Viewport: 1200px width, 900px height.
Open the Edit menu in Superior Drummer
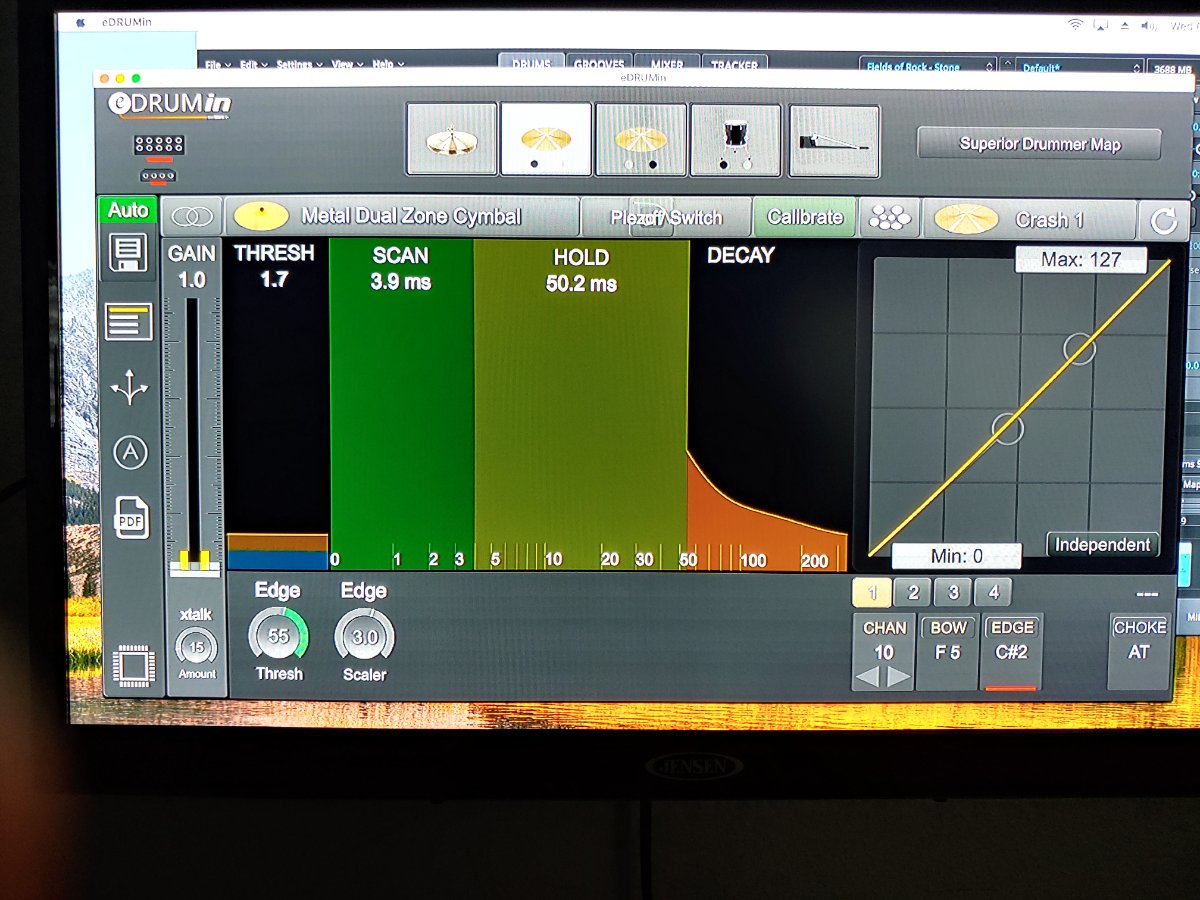click(252, 65)
